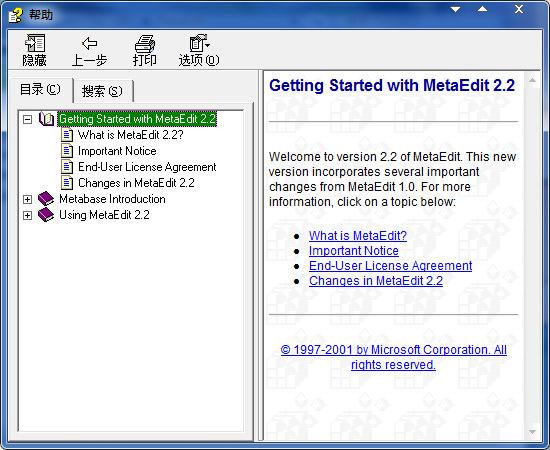Click the page icon next to What is MetaEdit 2.2?

click(x=67, y=135)
